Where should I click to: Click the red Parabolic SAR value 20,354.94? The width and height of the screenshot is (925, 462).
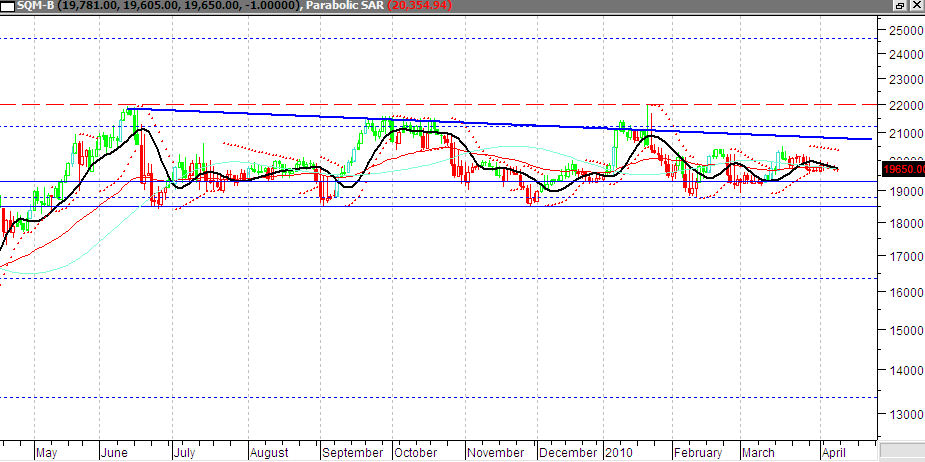(419, 6)
